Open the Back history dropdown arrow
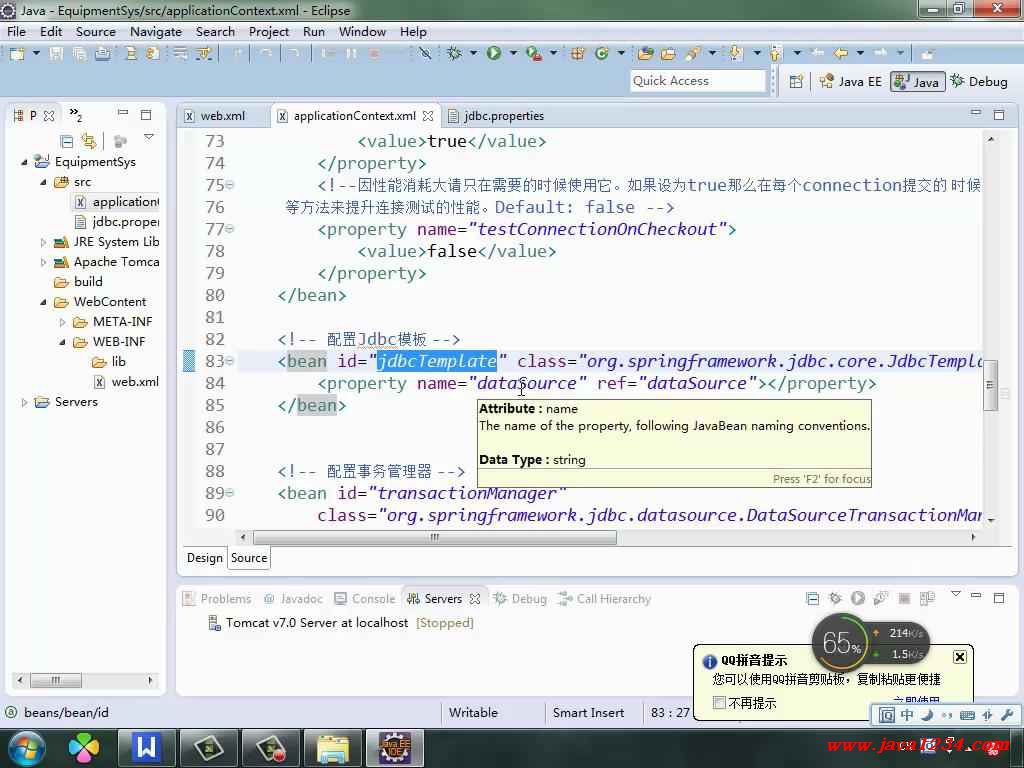 click(860, 53)
